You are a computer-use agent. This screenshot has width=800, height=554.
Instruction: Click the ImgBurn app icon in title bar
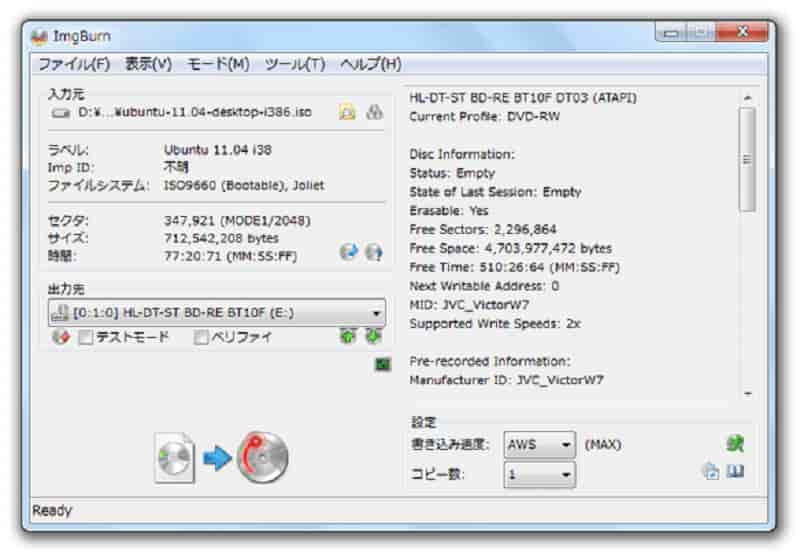[39, 37]
